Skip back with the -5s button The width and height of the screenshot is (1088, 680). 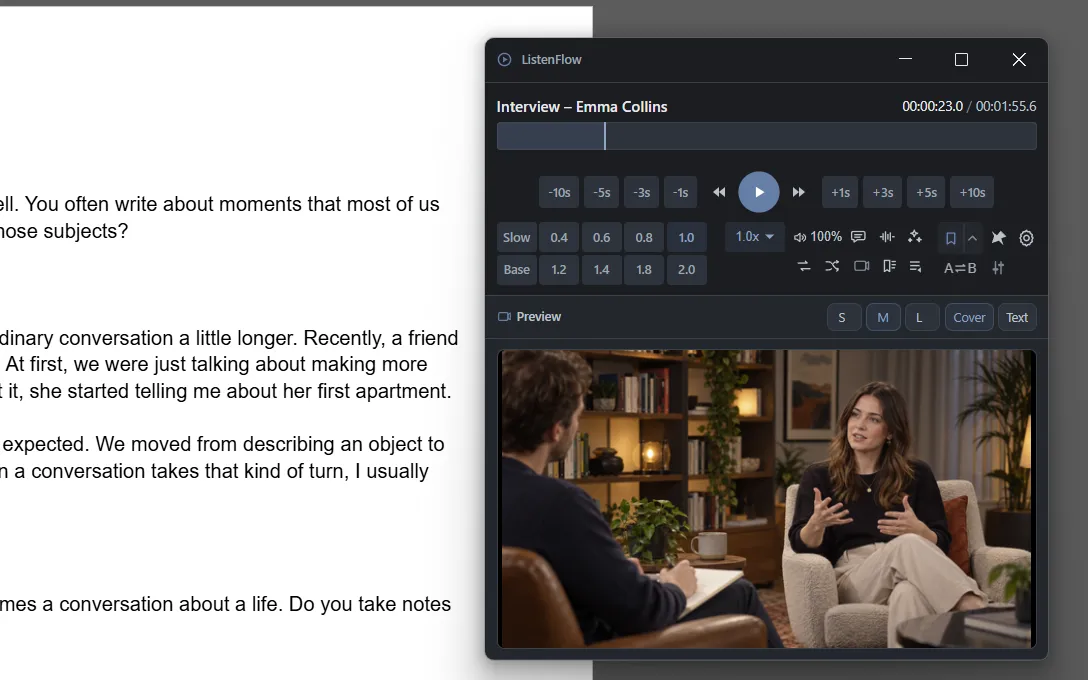point(602,192)
